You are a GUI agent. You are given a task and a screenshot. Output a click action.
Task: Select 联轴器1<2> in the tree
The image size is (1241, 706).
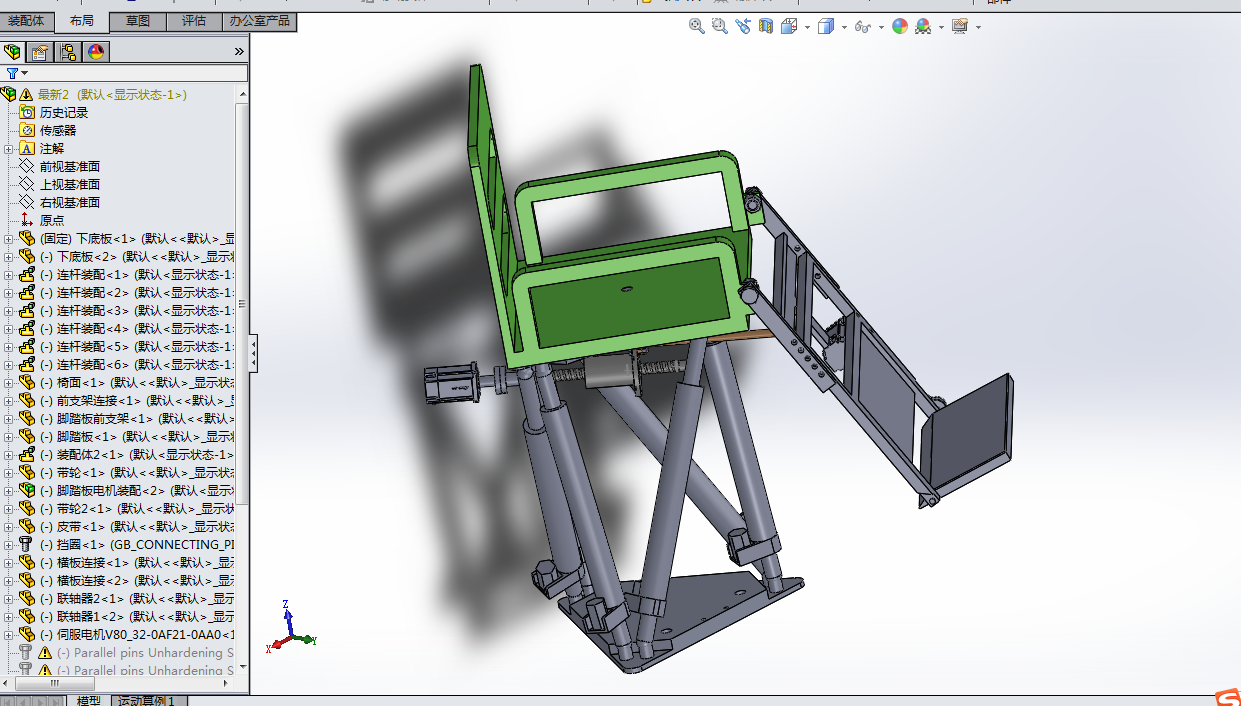click(x=137, y=617)
